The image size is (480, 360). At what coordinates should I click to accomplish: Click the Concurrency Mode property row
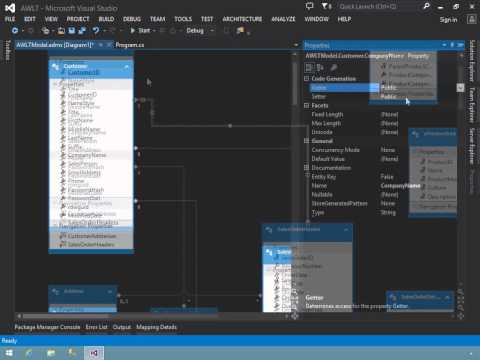pyautogui.click(x=383, y=150)
